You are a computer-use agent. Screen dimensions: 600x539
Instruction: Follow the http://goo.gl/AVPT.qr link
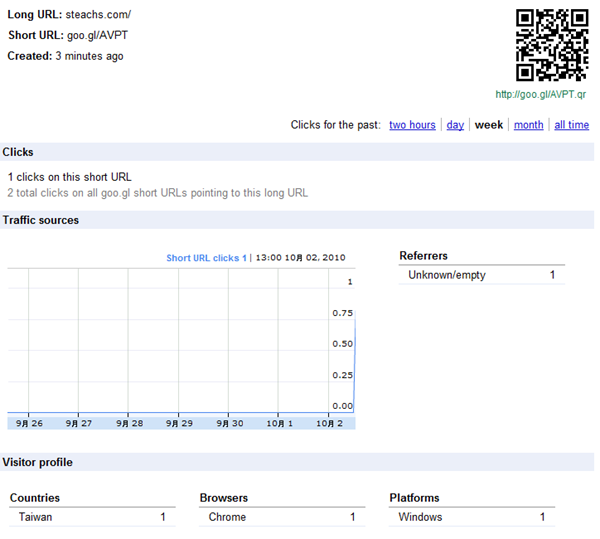pyautogui.click(x=540, y=94)
